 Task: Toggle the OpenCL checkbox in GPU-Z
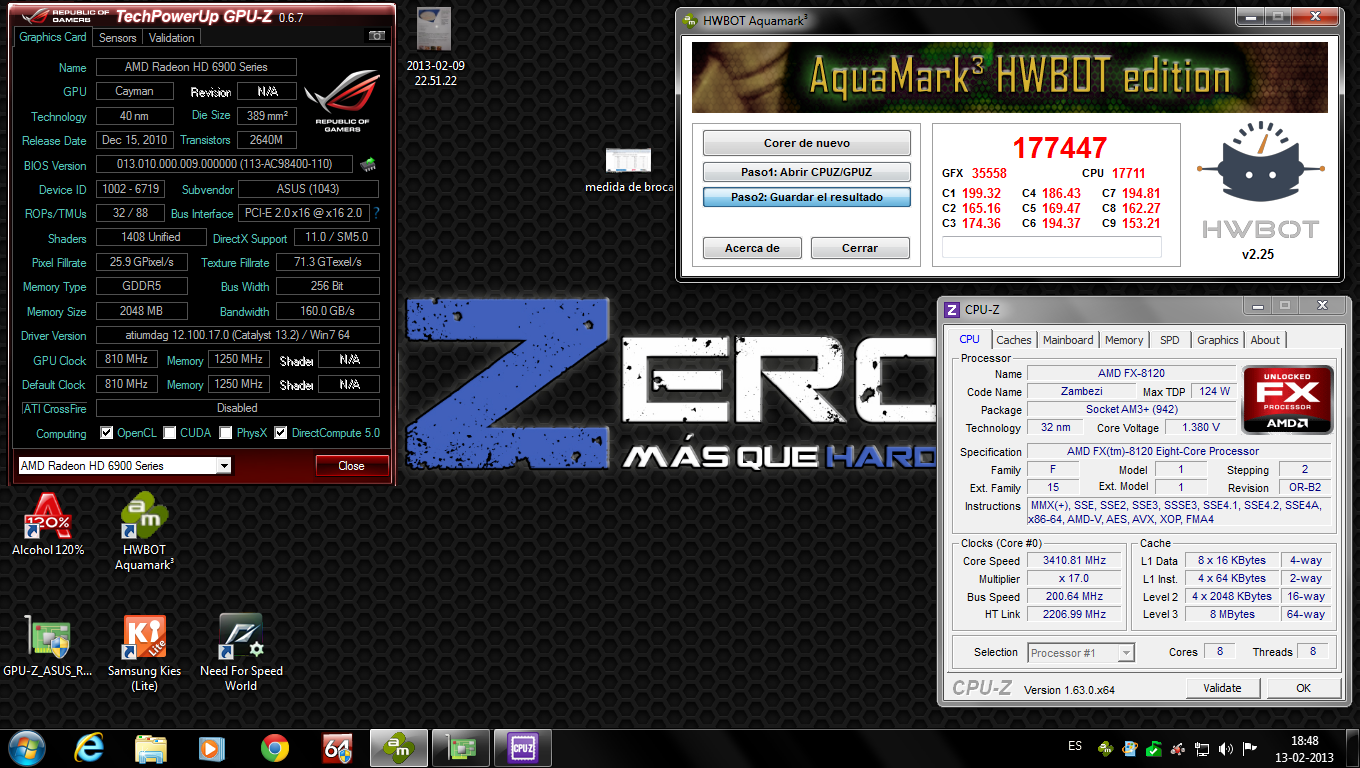point(107,433)
